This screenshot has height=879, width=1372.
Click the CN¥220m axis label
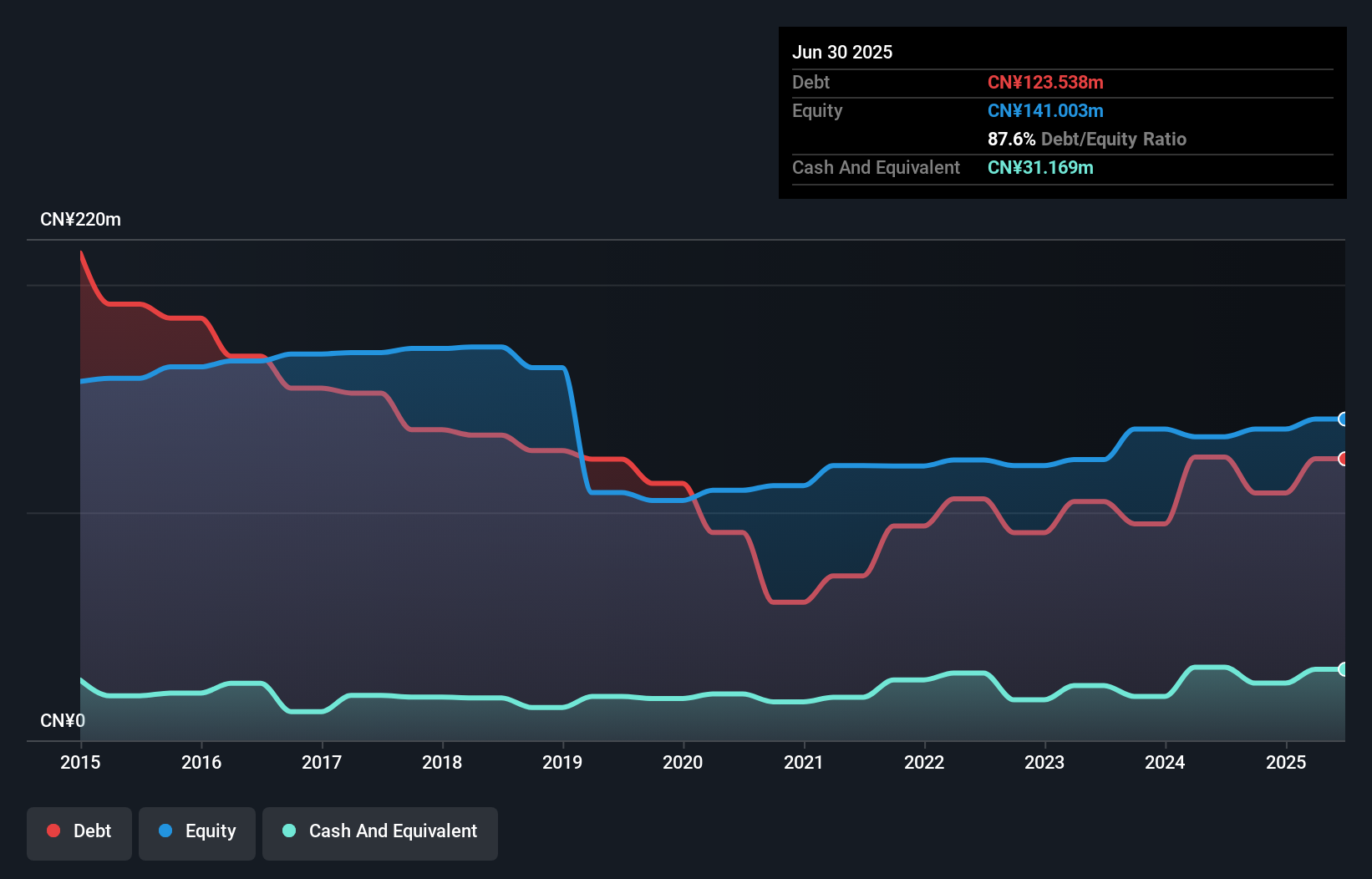(81, 219)
